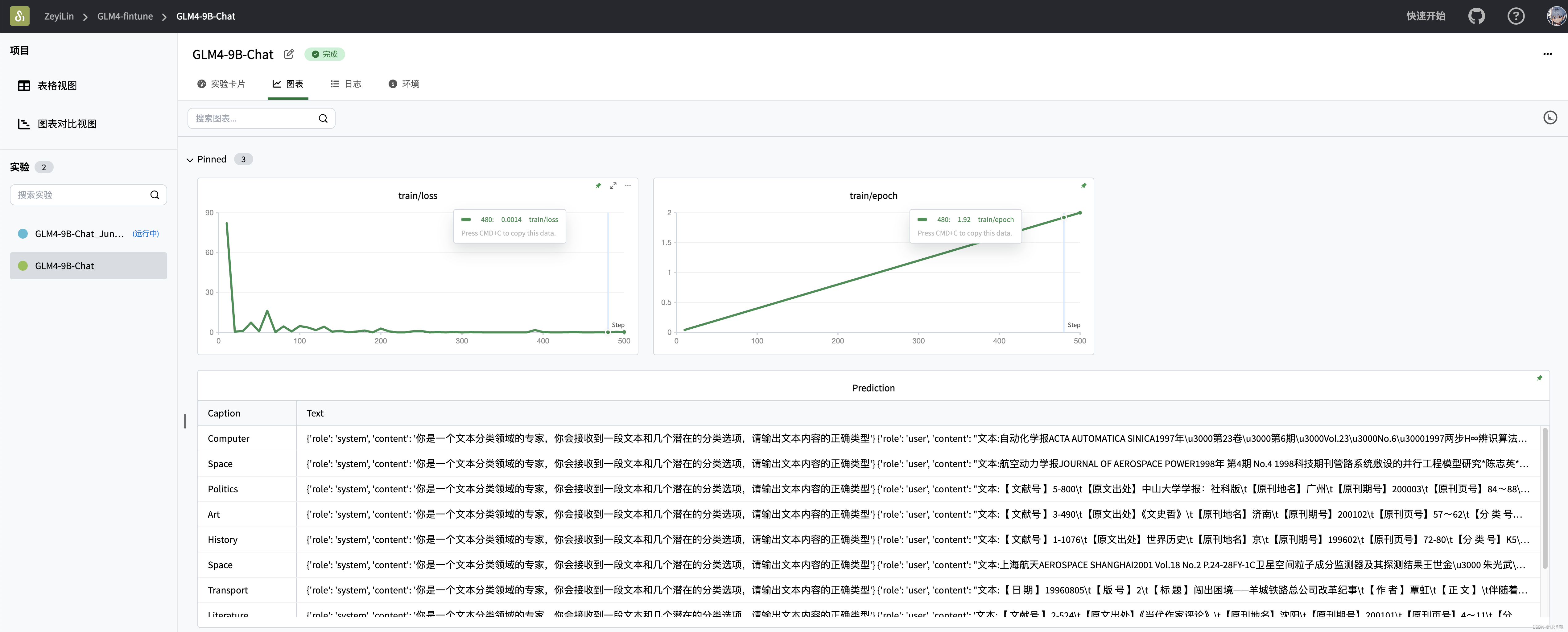Click the search icon in chart search
The width and height of the screenshot is (1568, 632).
(323, 119)
